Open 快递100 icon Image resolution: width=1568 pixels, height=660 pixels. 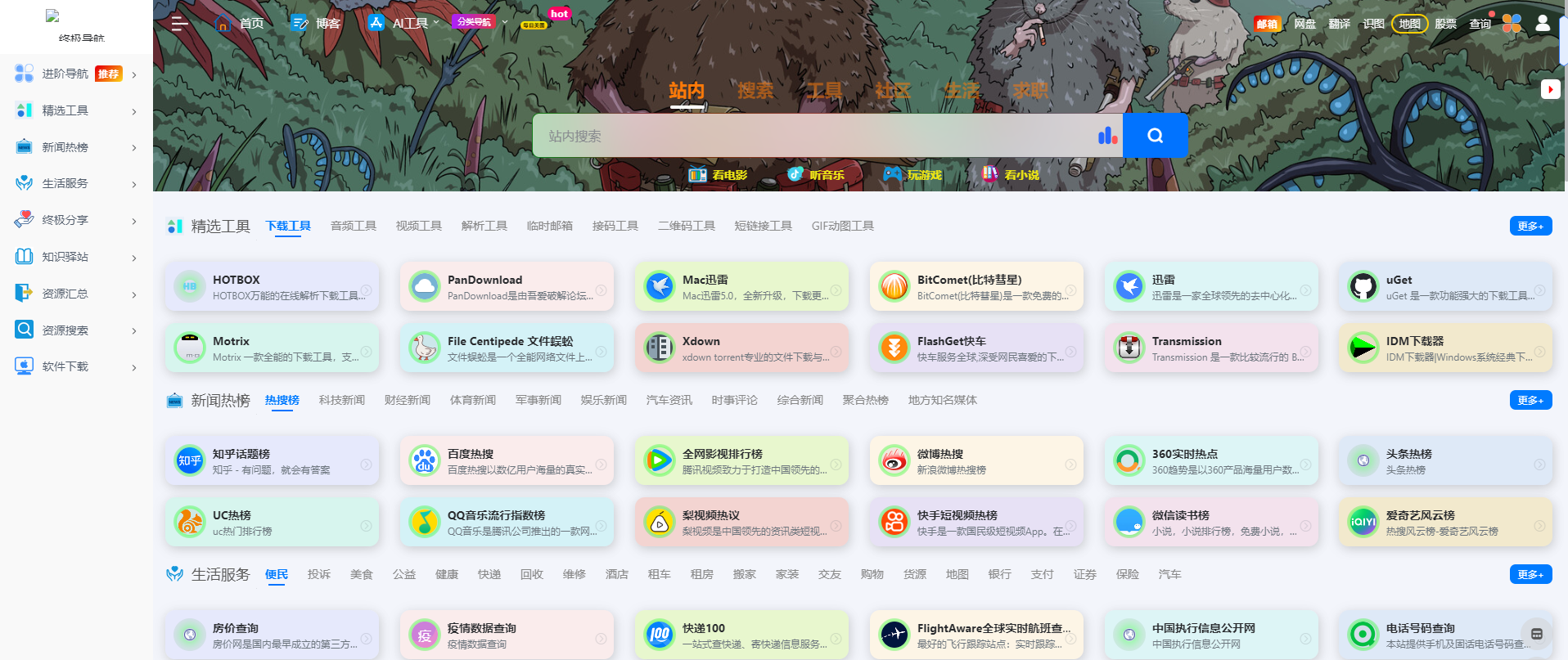click(660, 635)
